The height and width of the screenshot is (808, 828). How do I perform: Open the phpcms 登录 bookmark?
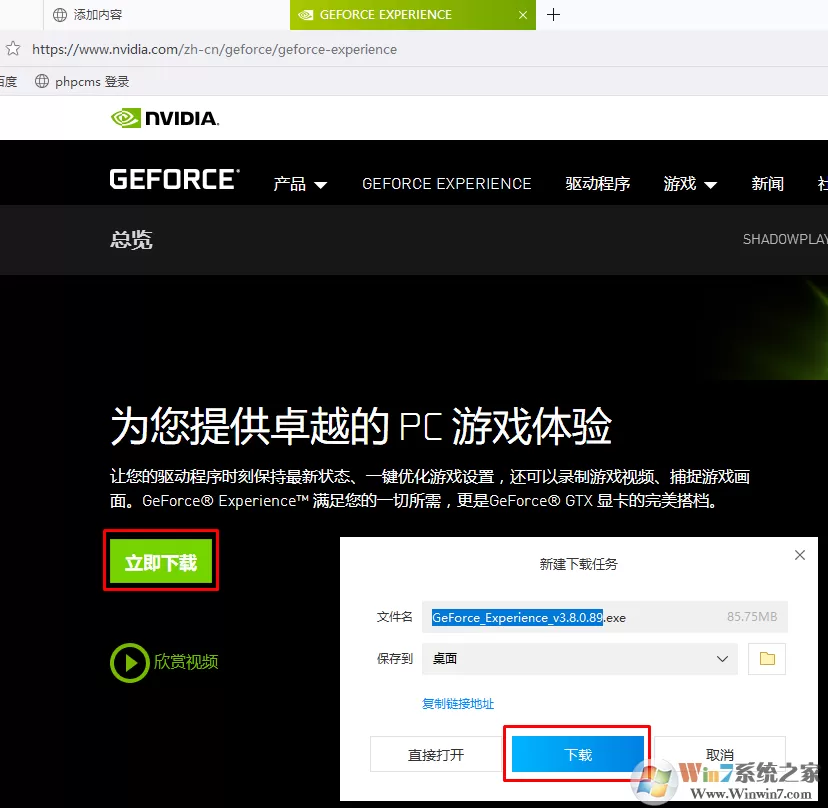(82, 81)
